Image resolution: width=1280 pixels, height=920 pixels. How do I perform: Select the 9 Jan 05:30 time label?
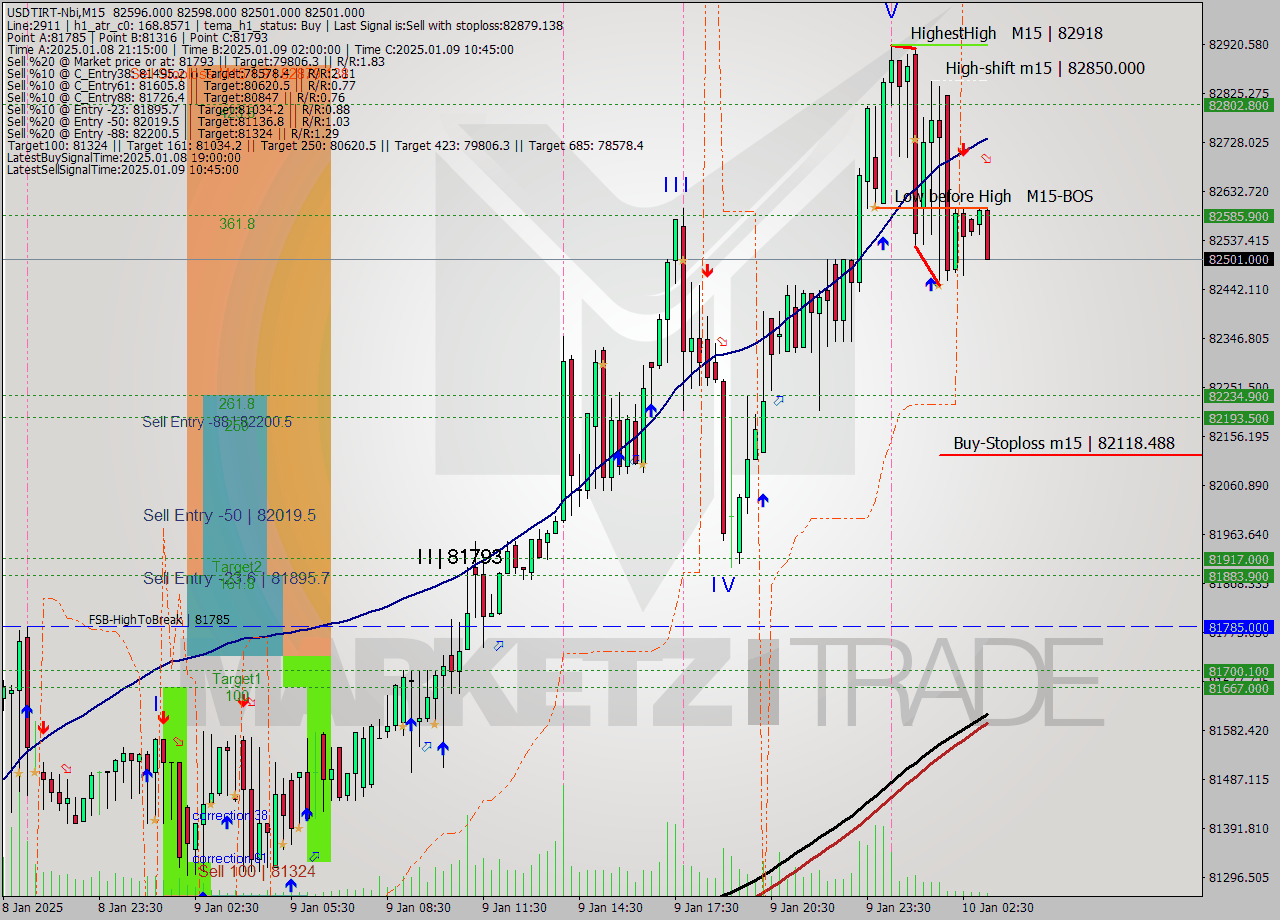click(x=322, y=907)
